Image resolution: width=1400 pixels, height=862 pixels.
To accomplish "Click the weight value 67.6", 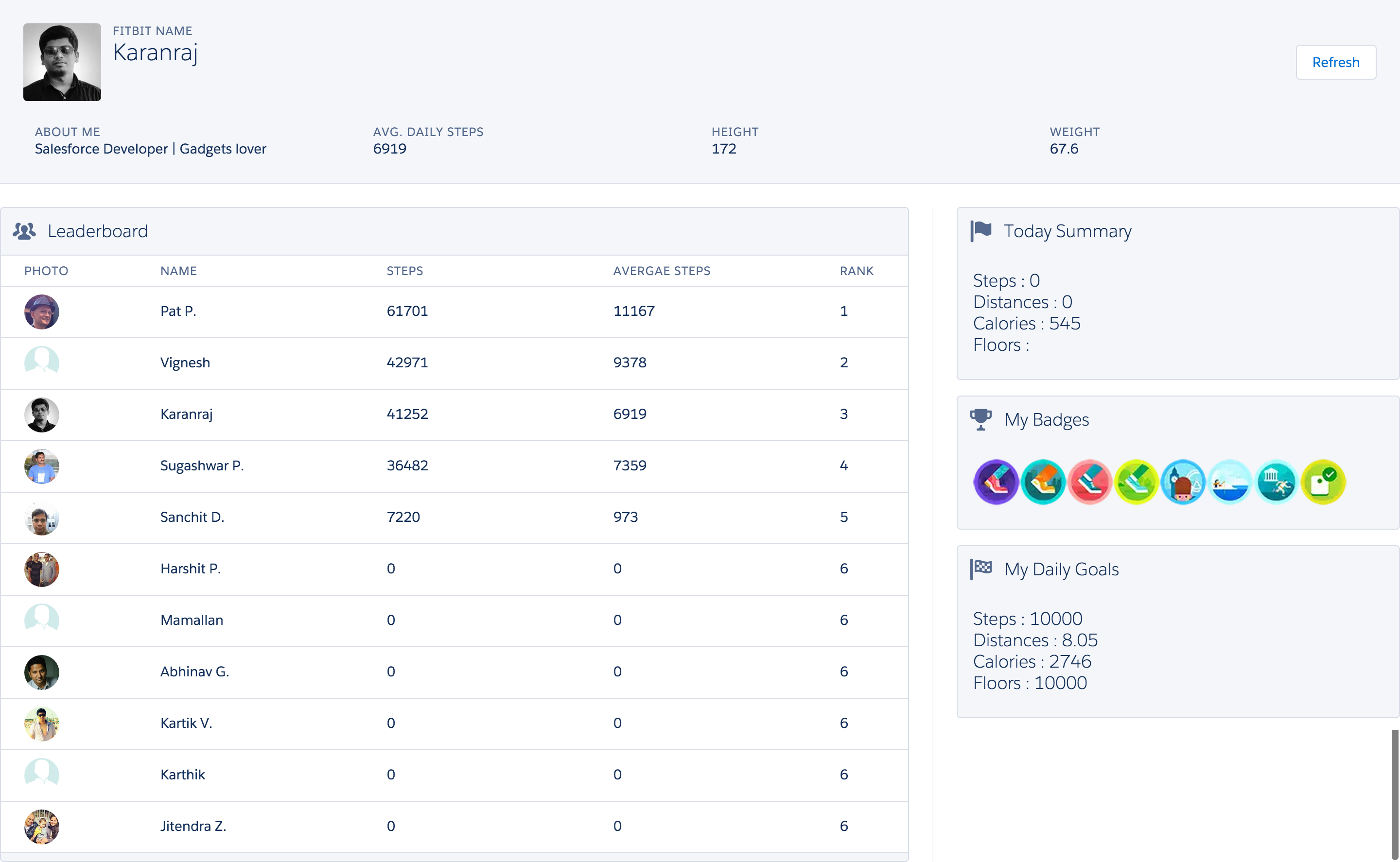I will [x=1064, y=149].
